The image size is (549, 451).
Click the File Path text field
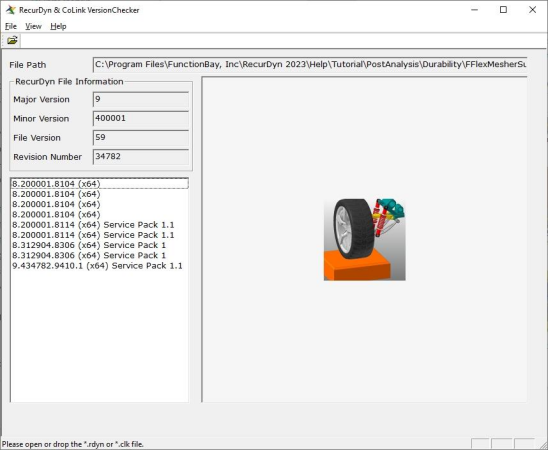[310, 65]
